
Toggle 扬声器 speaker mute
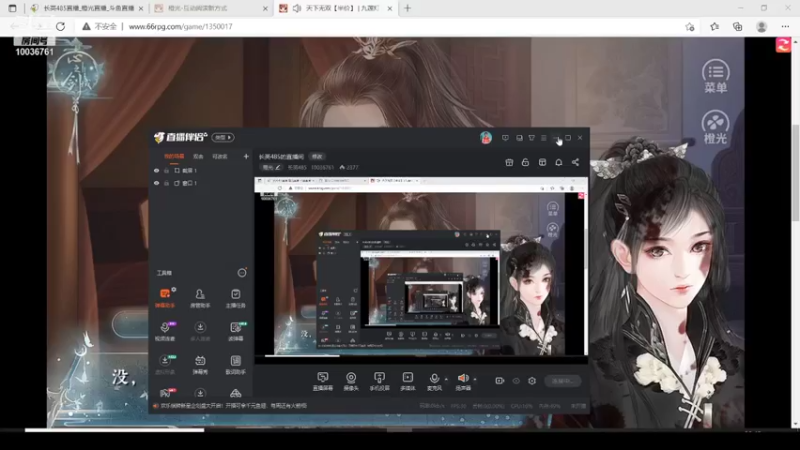(x=463, y=381)
